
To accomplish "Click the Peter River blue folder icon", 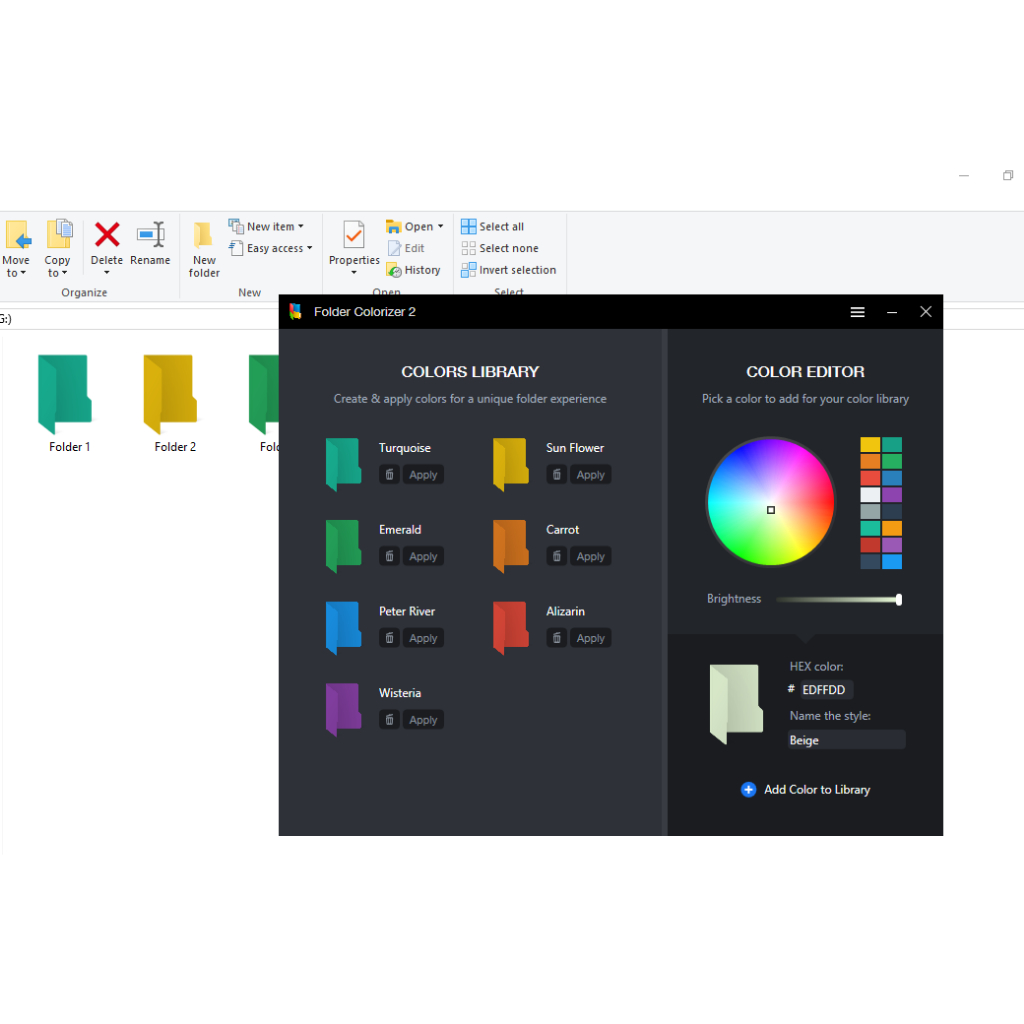I will (344, 628).
